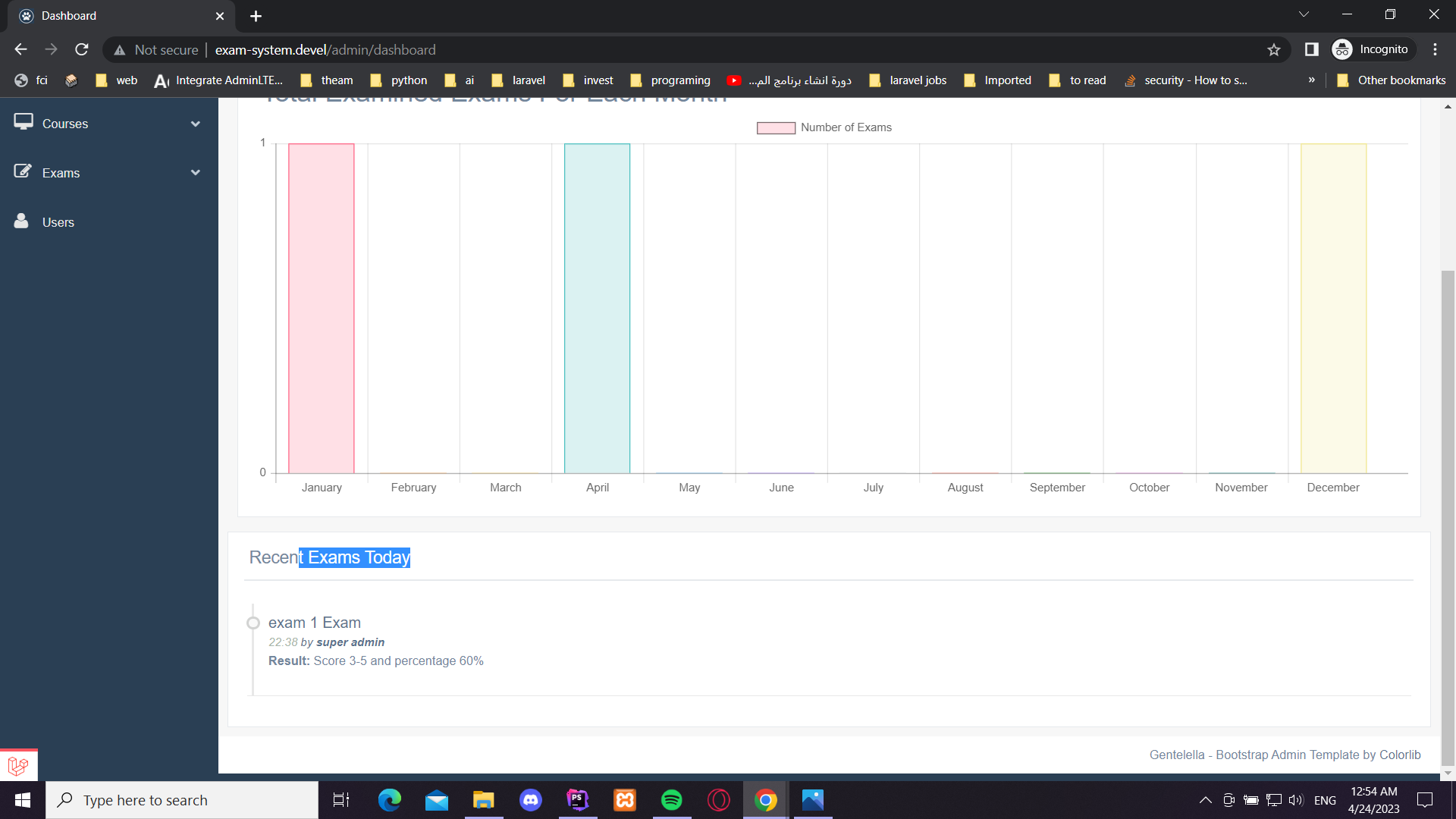1456x819 pixels.
Task: Bookmark this page with the star icon
Action: point(1274,49)
